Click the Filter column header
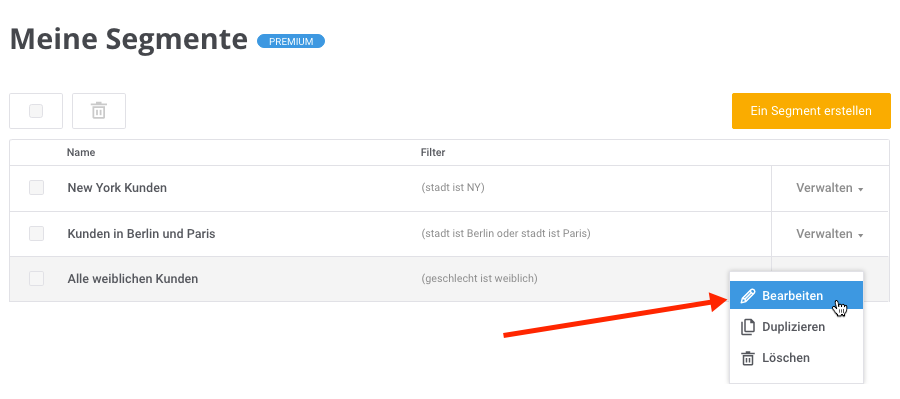The height and width of the screenshot is (399, 900). tap(433, 153)
